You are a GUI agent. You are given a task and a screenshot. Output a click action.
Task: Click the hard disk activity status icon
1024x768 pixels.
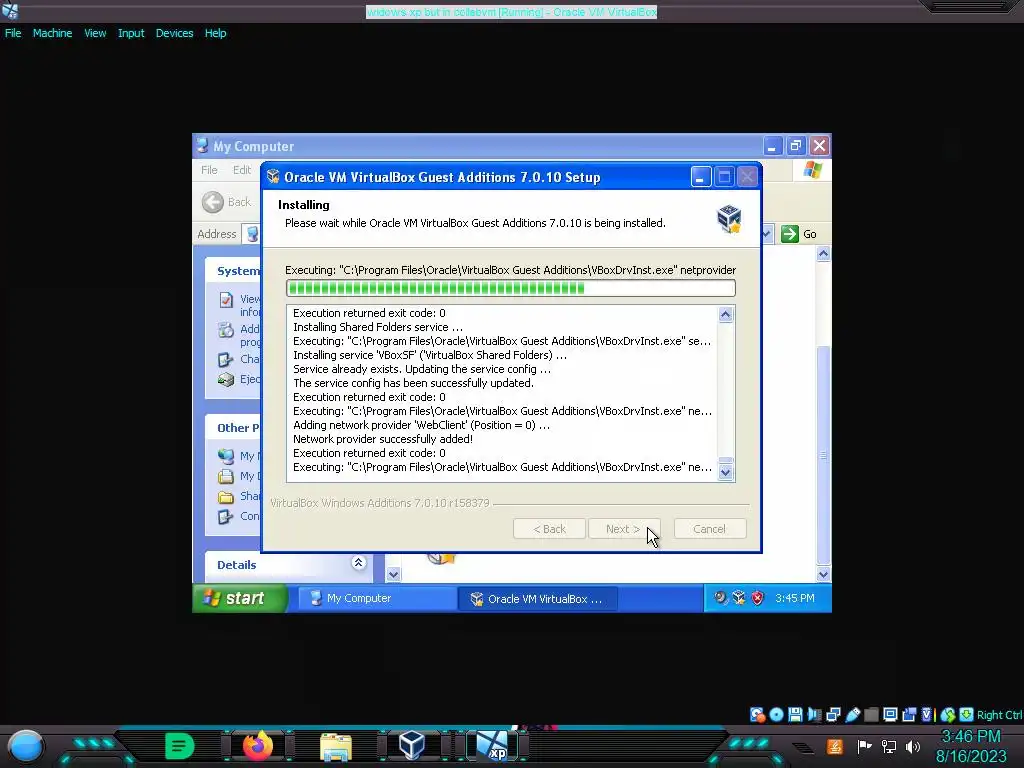point(758,714)
